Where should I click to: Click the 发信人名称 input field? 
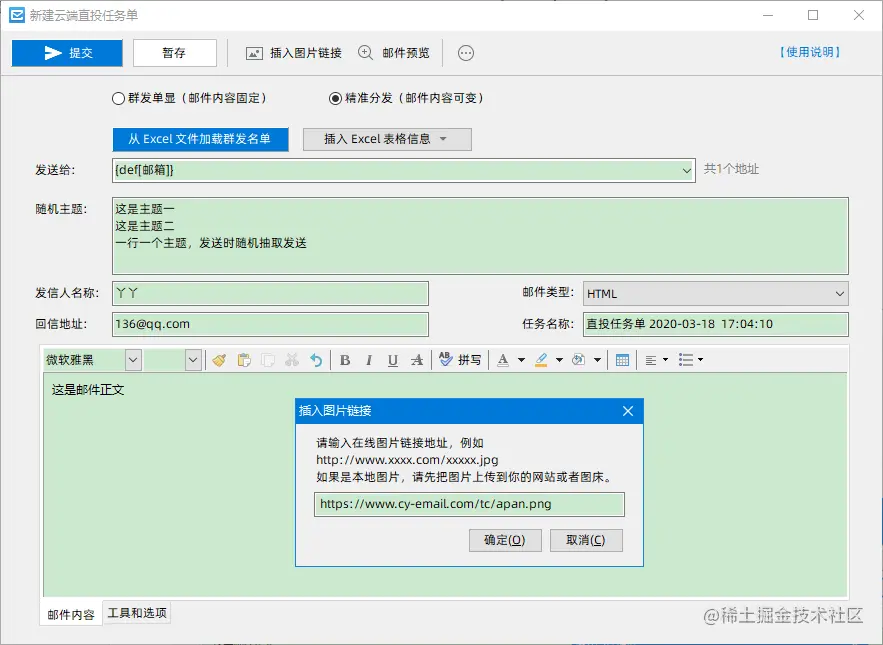[270, 293]
